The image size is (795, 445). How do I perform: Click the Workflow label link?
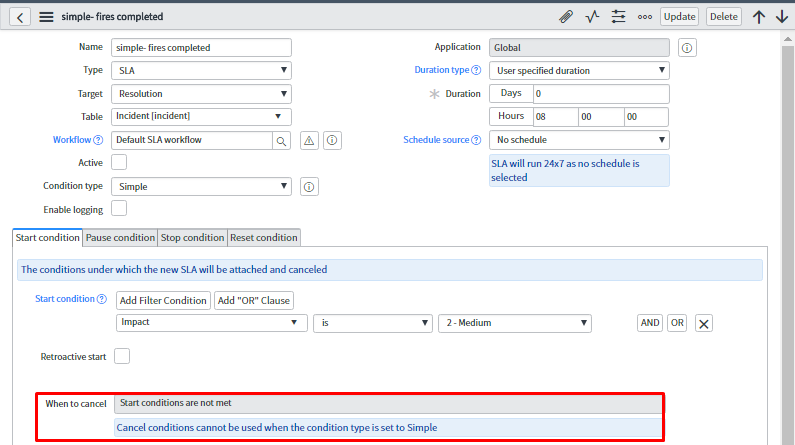tap(72, 140)
